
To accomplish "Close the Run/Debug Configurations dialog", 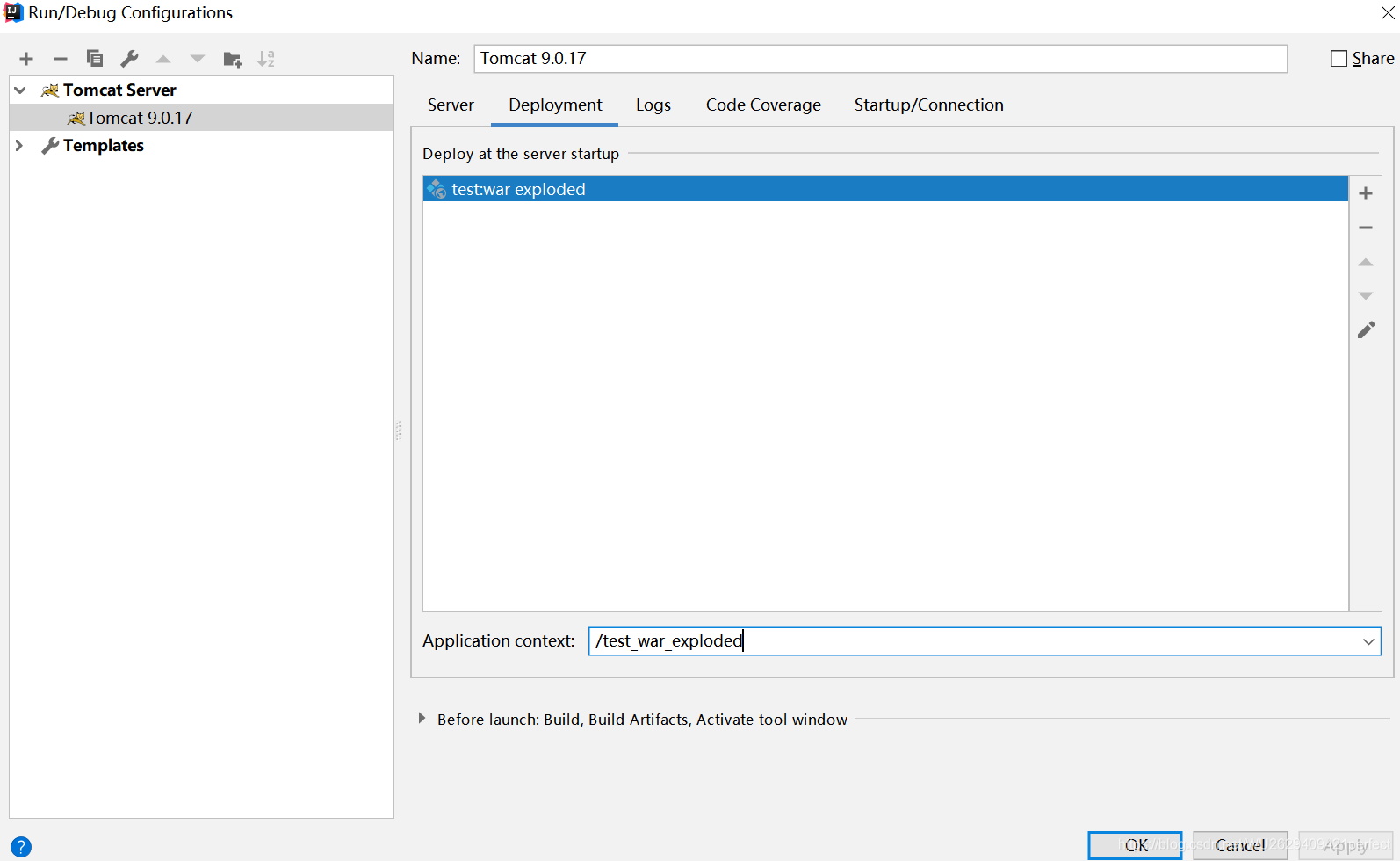I will coord(1387,12).
